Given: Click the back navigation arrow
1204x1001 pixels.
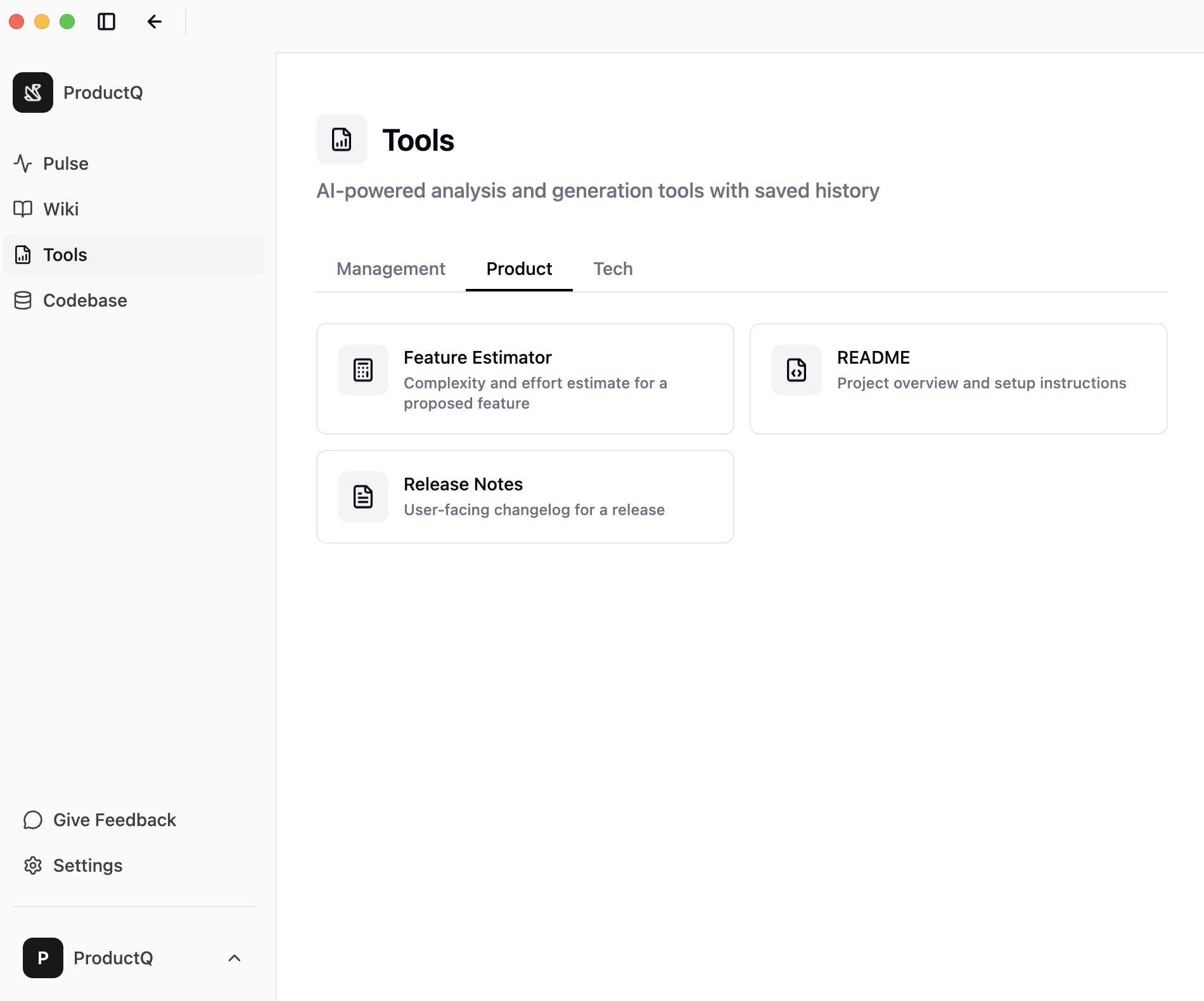Looking at the screenshot, I should click(x=155, y=21).
